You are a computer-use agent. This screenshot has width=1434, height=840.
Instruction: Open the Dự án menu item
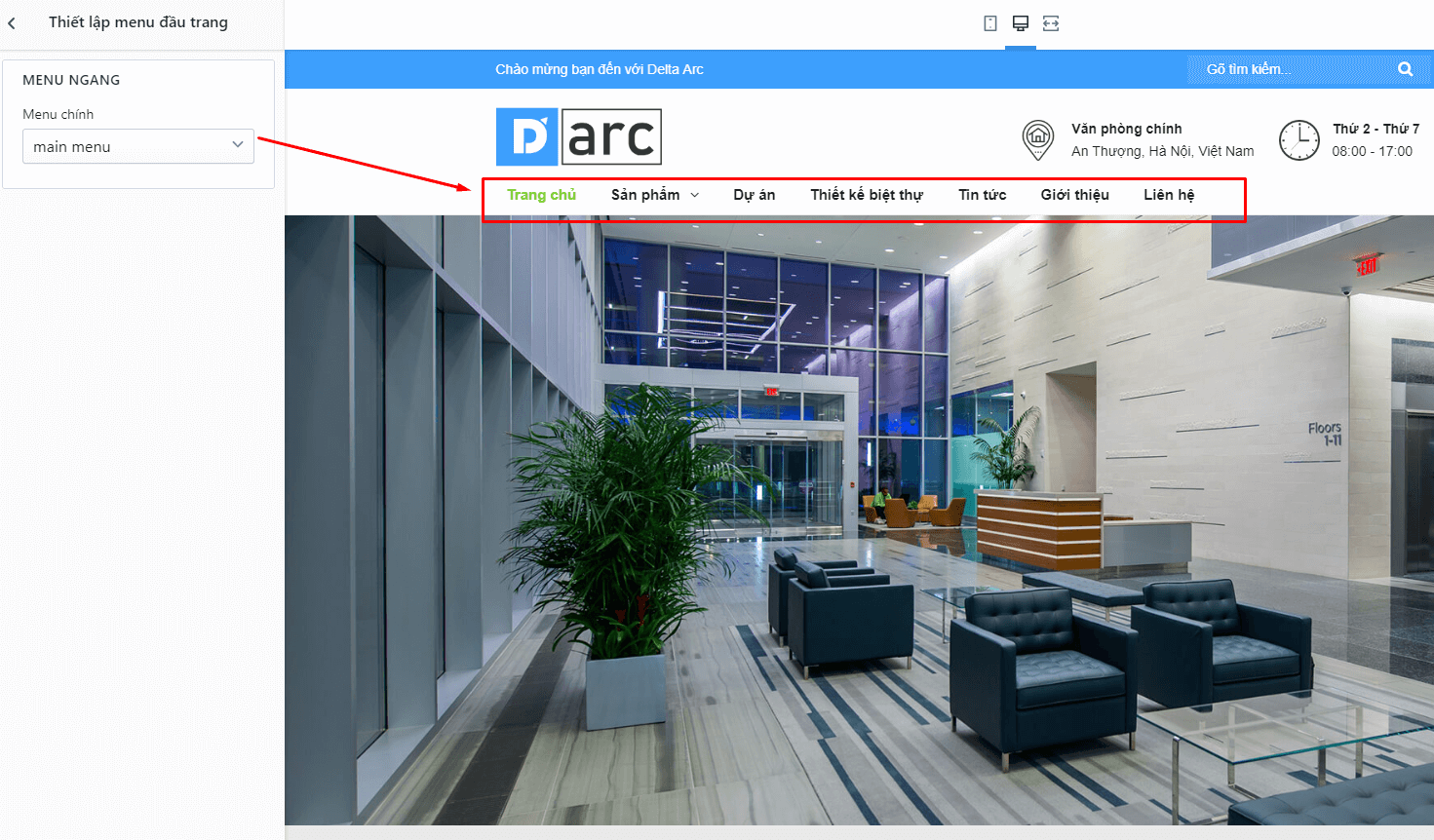pyautogui.click(x=755, y=195)
